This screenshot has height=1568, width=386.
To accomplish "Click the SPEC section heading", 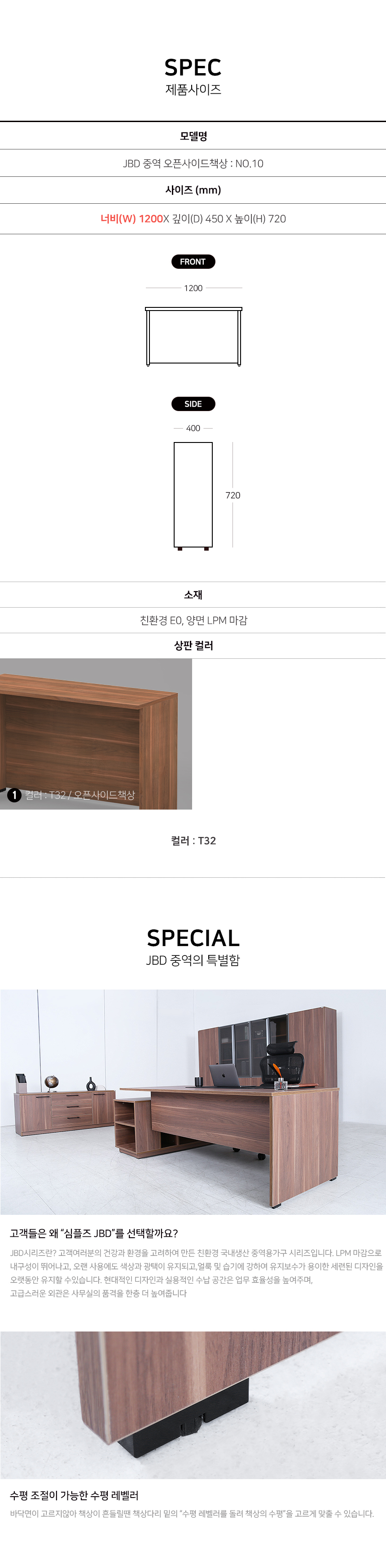I will (x=193, y=67).
